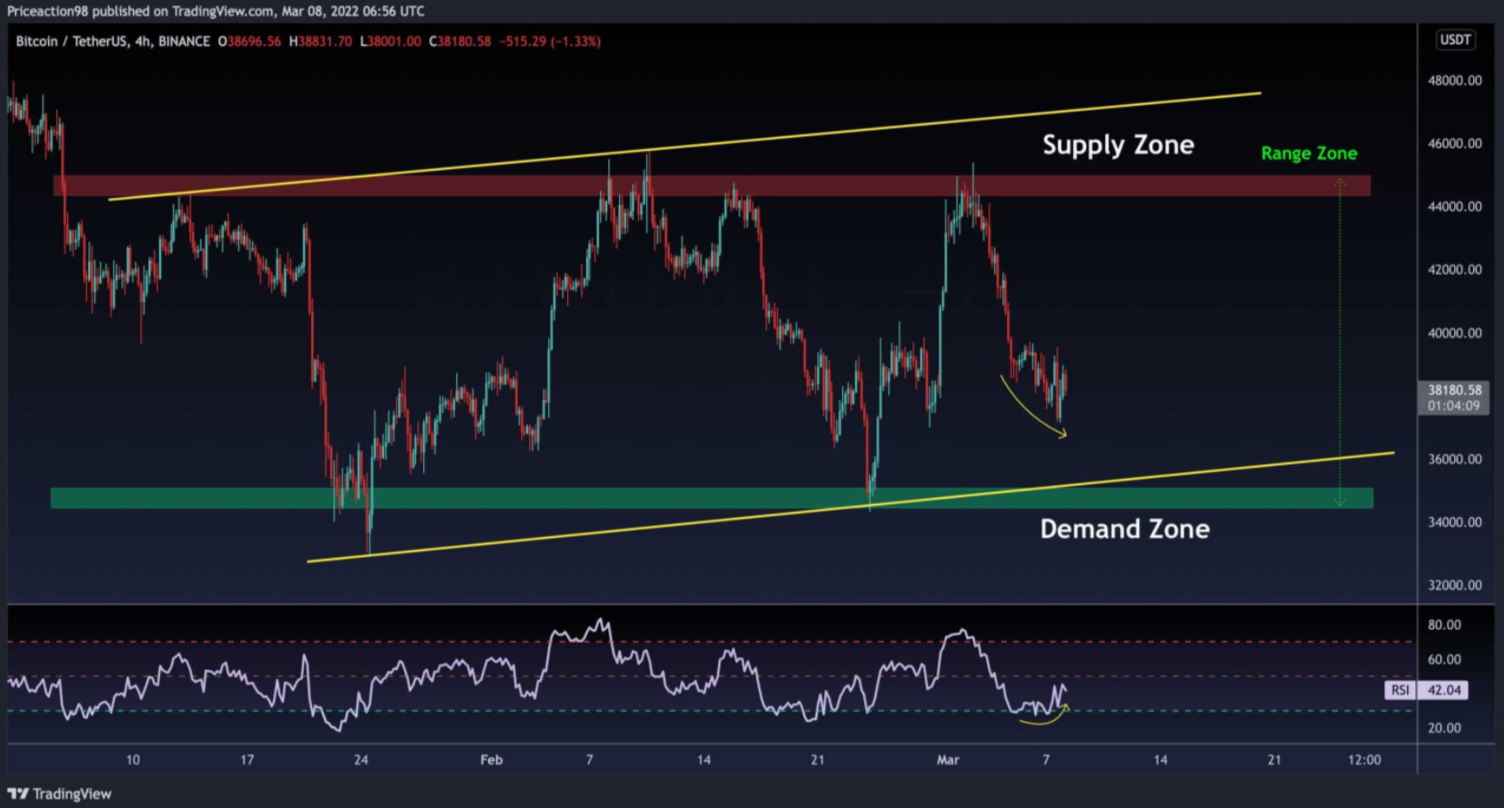Click the Mar label on time axis
The image size is (1504, 808).
(948, 760)
